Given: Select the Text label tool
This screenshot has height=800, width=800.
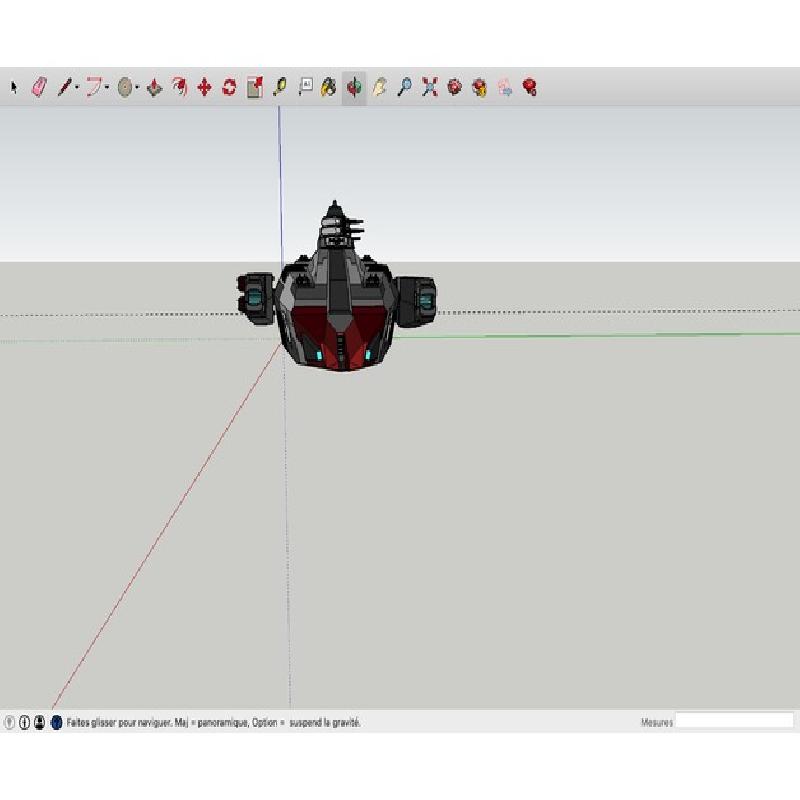Looking at the screenshot, I should click(305, 88).
